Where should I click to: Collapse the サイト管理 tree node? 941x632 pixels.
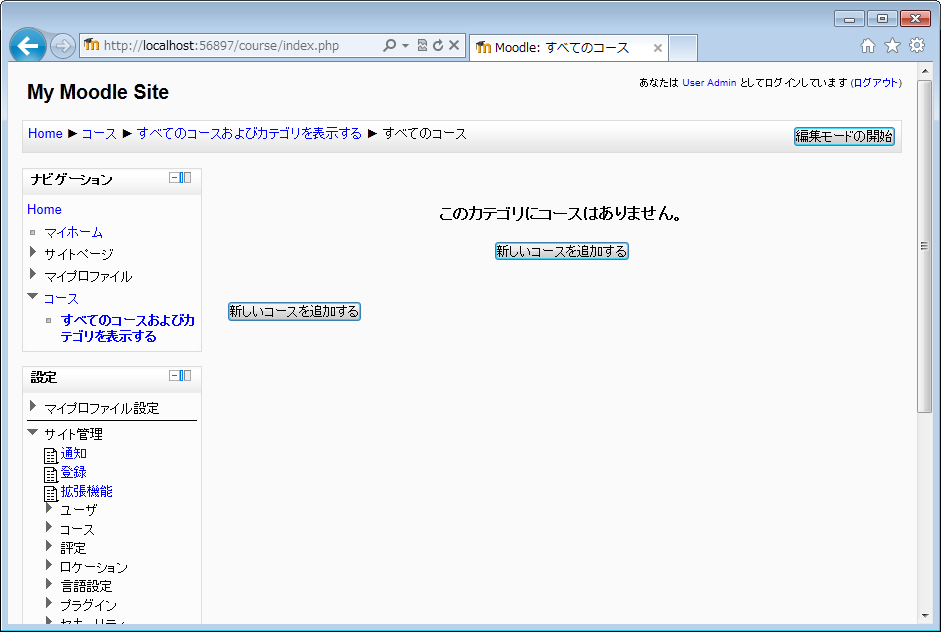coord(33,433)
